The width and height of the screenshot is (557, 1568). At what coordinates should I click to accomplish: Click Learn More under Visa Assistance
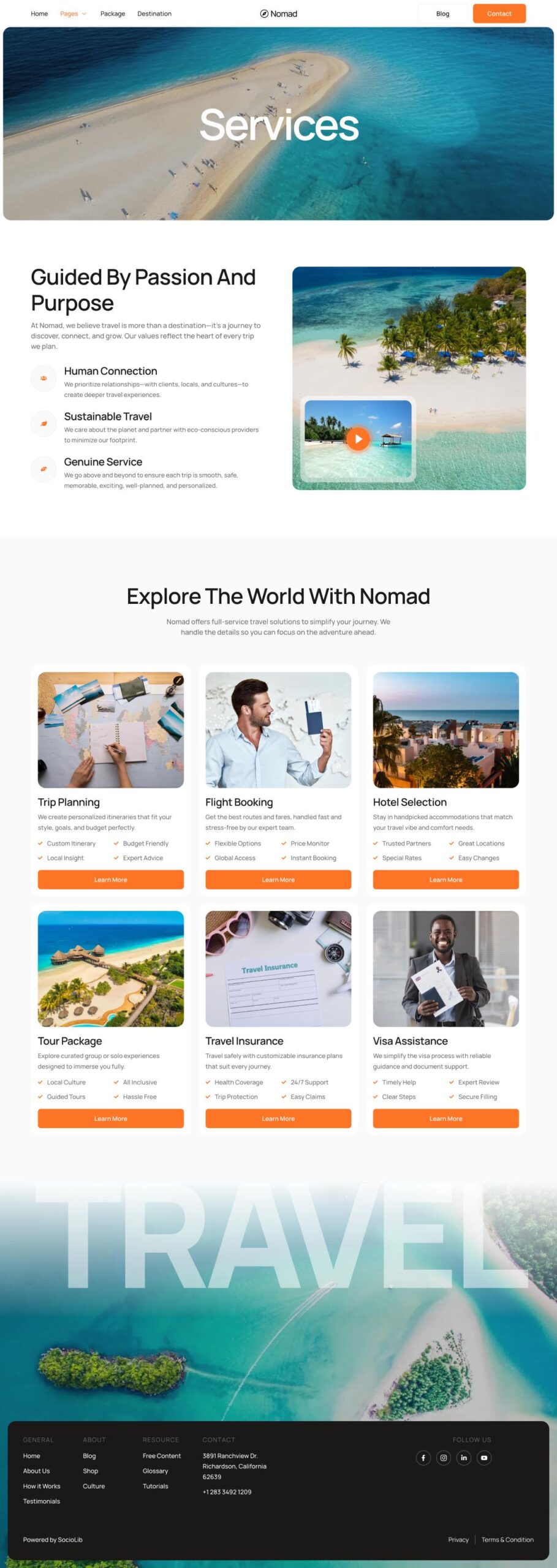coord(446,1118)
